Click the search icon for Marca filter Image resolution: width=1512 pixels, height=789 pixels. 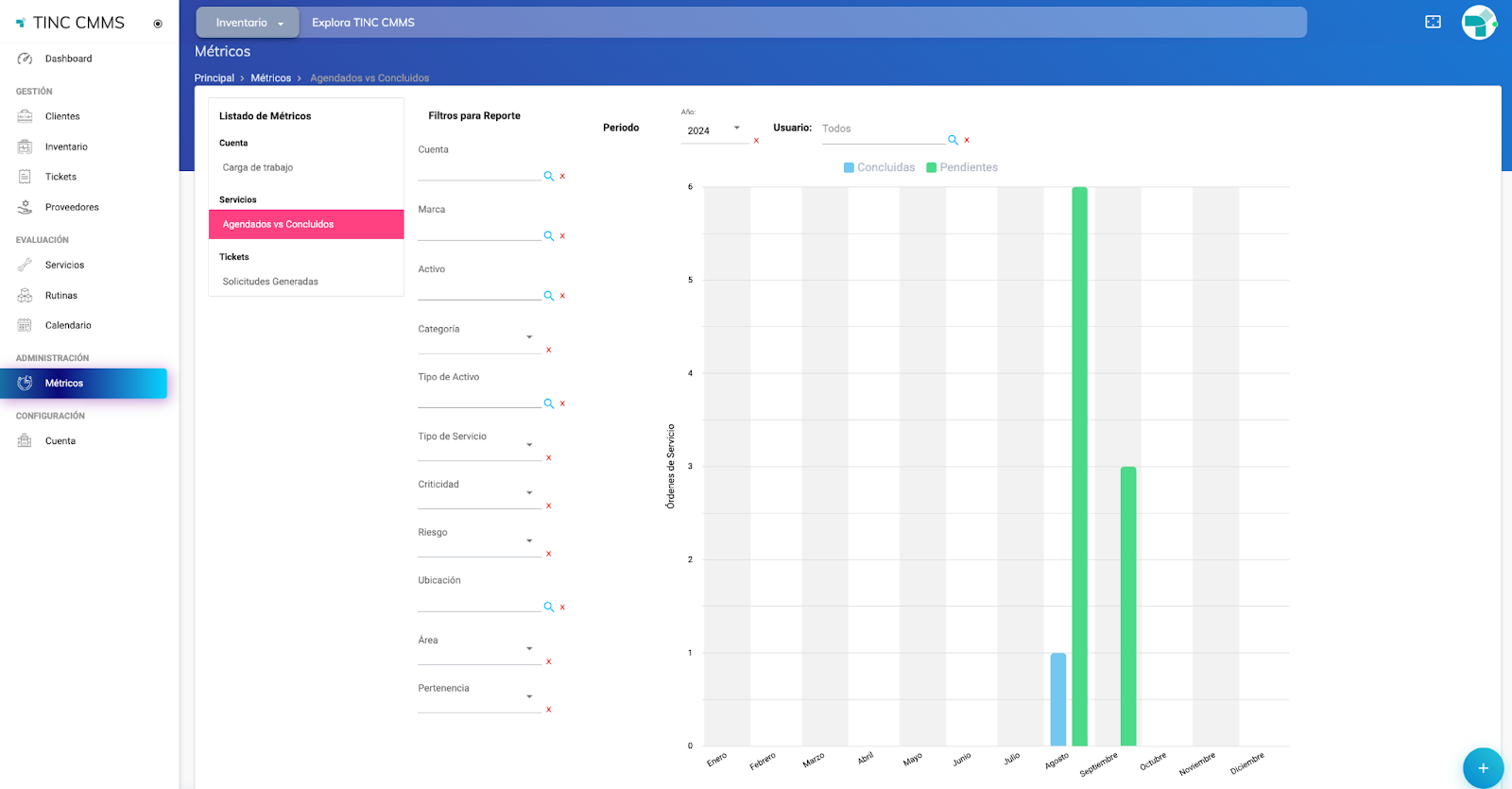(548, 236)
